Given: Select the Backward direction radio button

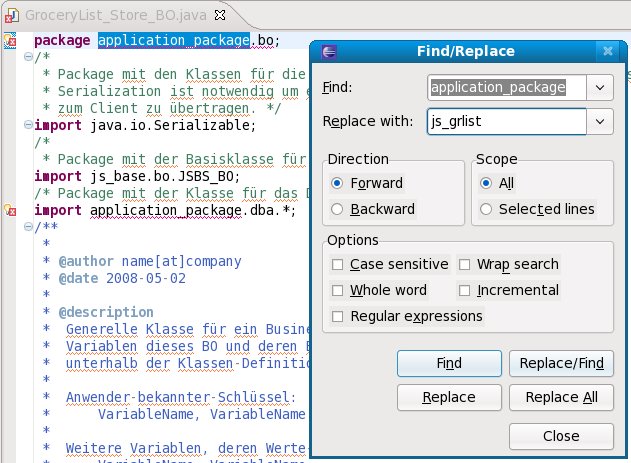Looking at the screenshot, I should [337, 209].
